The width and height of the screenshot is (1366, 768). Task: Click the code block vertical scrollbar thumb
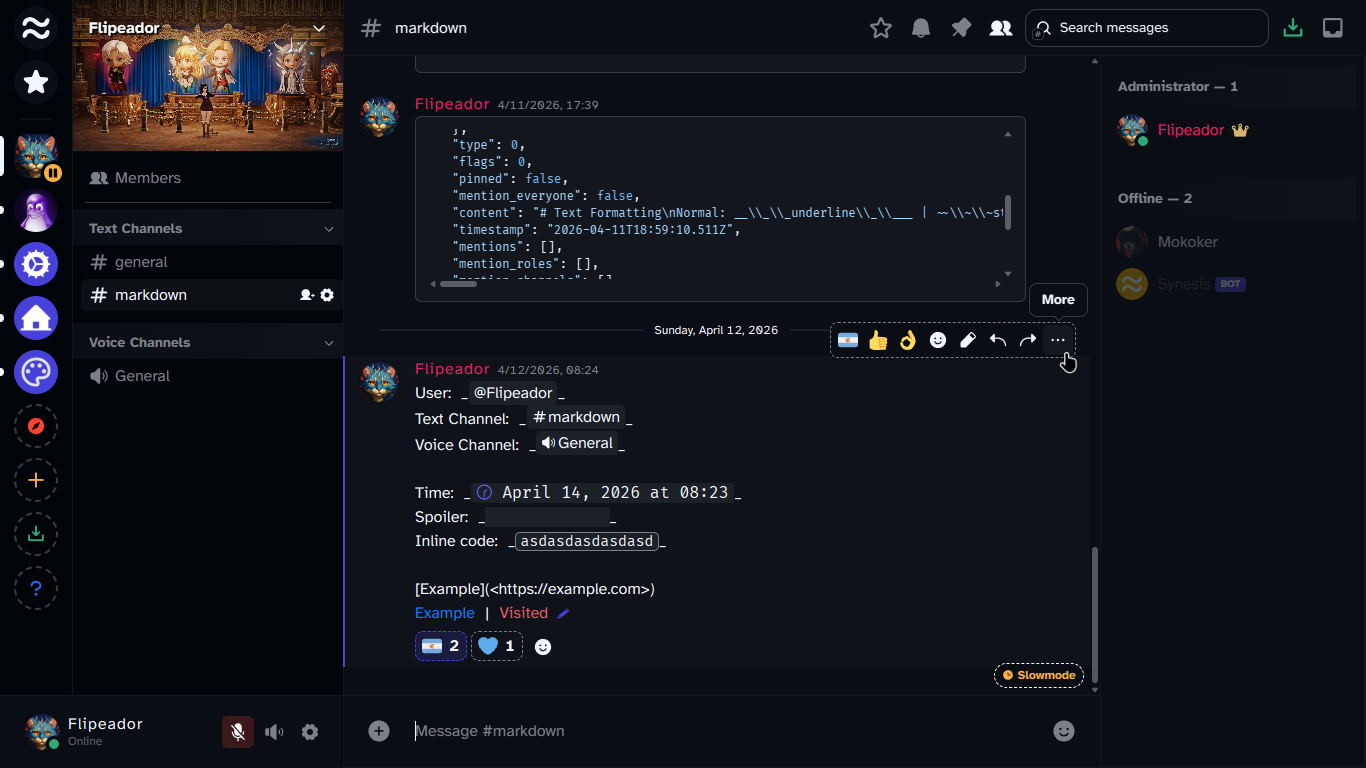pos(1007,212)
